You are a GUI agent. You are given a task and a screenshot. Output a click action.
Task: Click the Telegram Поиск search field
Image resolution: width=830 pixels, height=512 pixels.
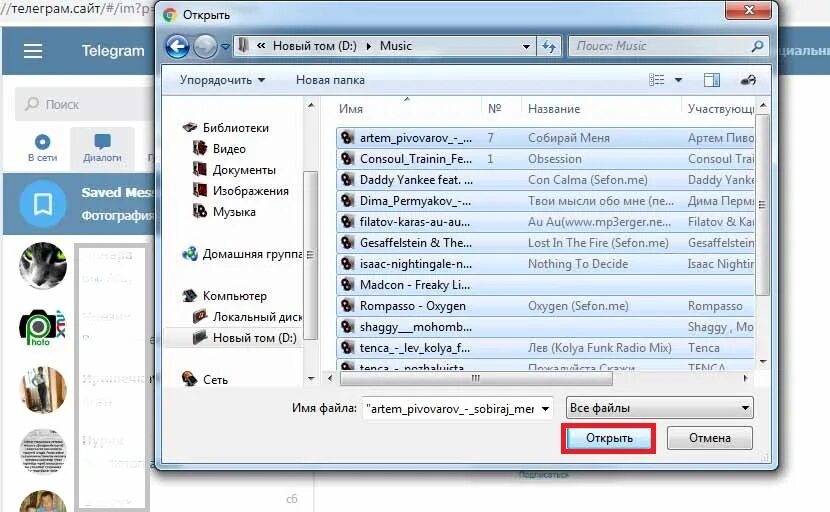tap(85, 104)
